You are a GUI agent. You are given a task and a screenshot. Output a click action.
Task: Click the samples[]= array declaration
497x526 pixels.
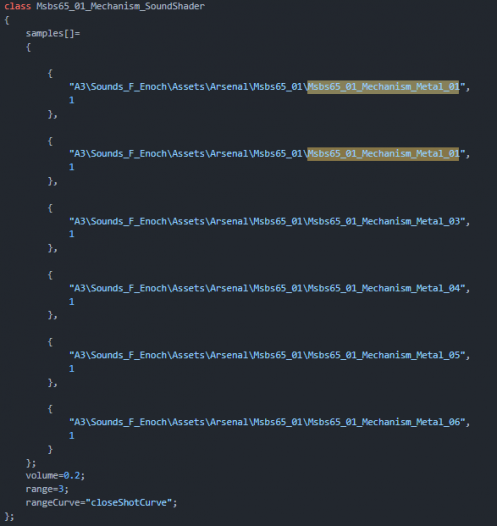(53, 33)
